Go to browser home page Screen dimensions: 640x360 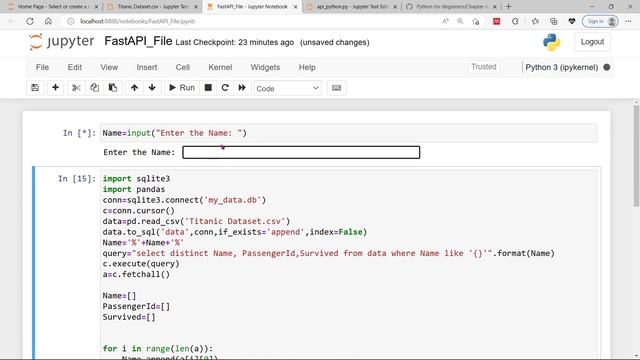click(48, 21)
